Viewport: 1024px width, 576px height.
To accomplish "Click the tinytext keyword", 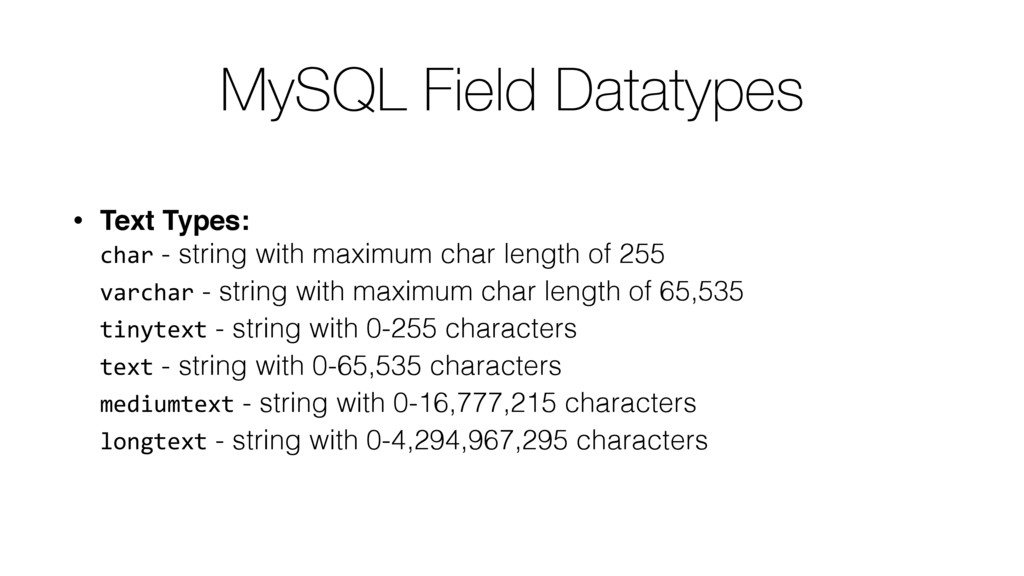I will (153, 330).
